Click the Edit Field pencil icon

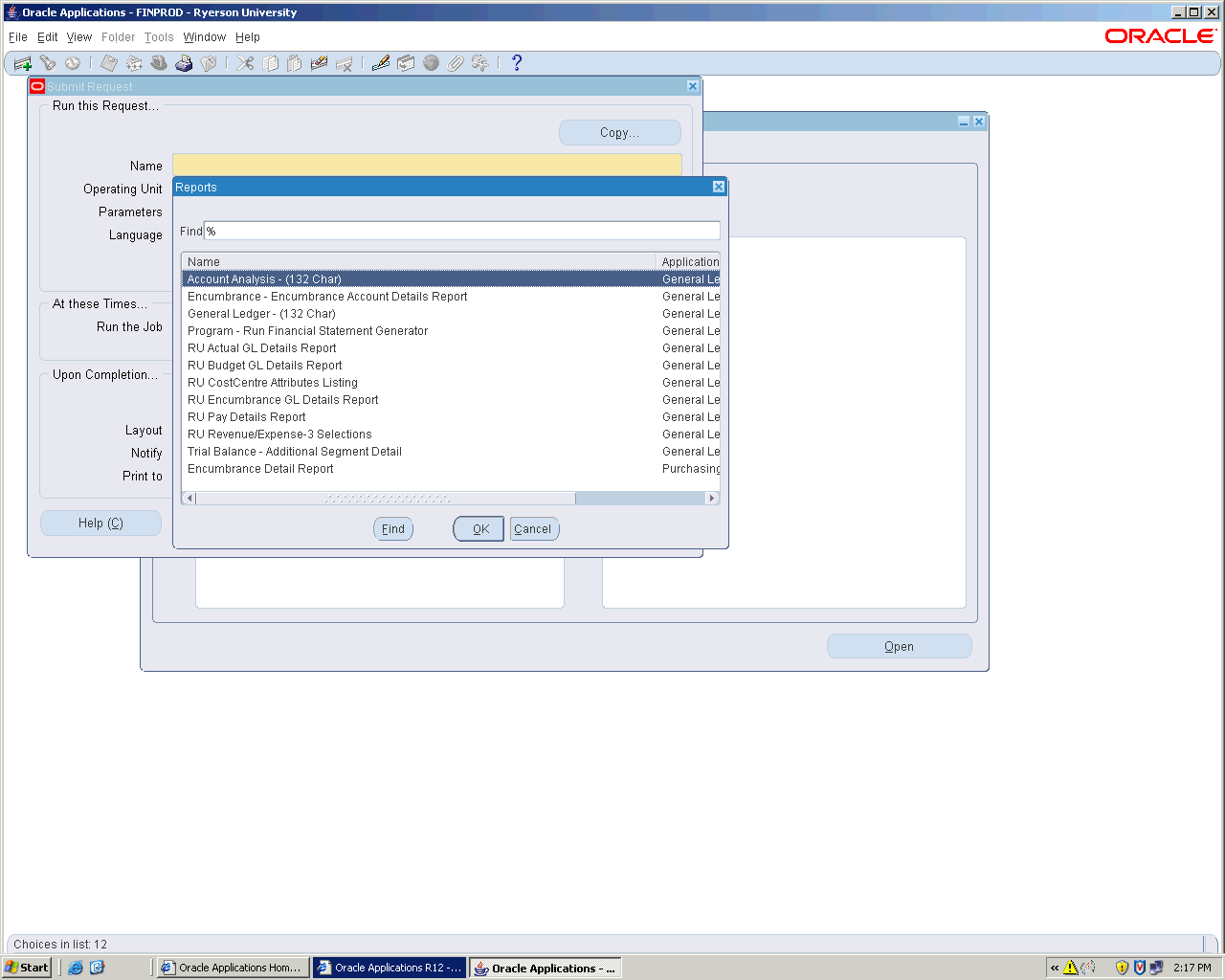381,63
